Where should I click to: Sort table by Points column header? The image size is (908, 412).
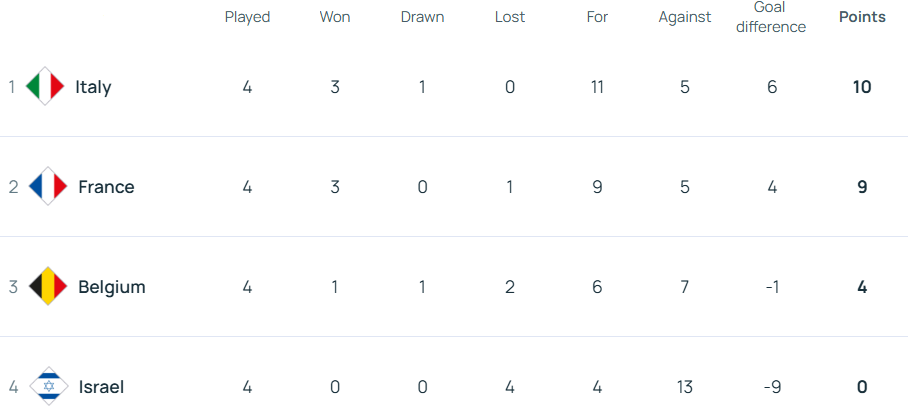pos(861,17)
